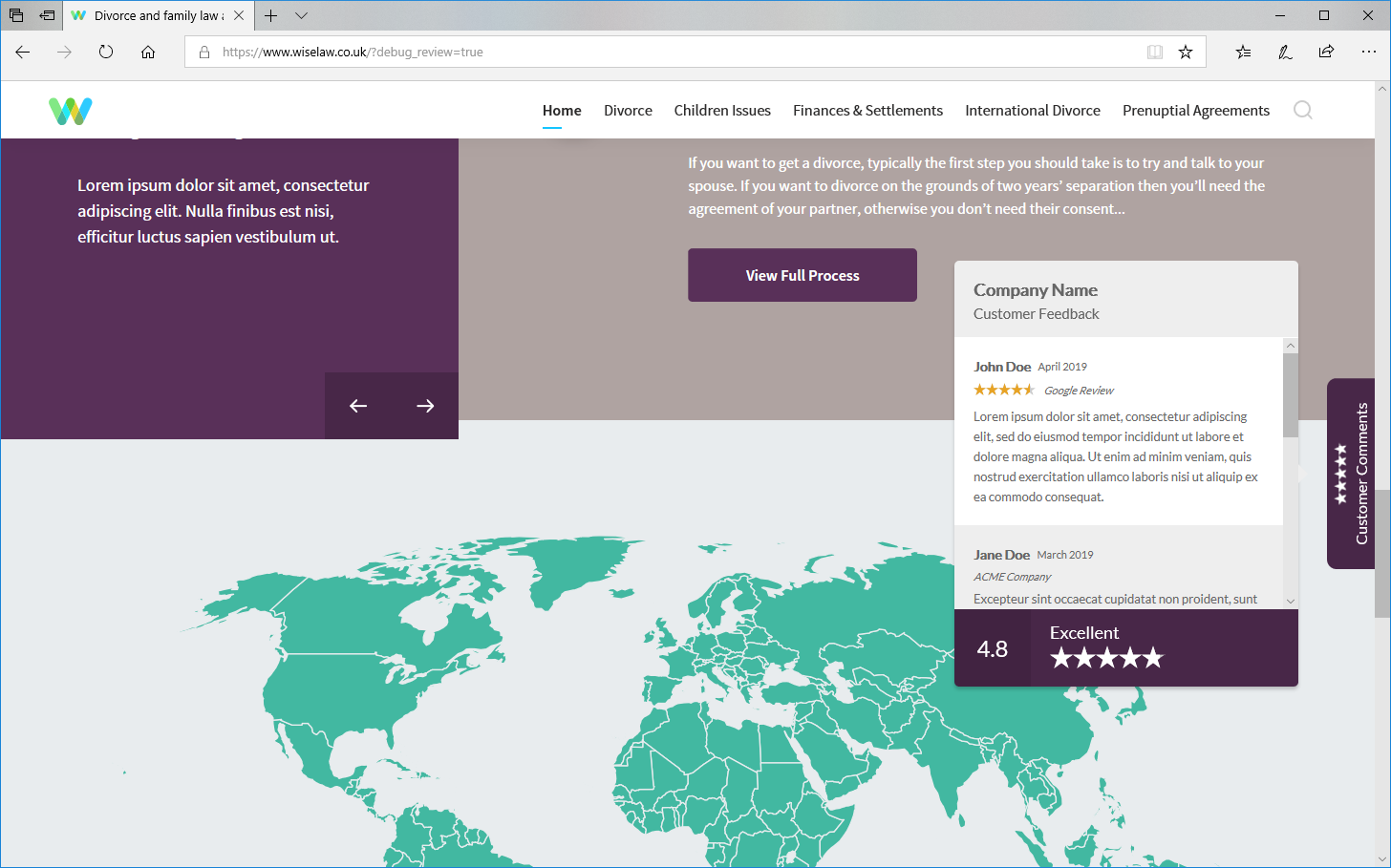This screenshot has height=868, width=1391.
Task: Navigate to Children Issues
Action: (722, 111)
